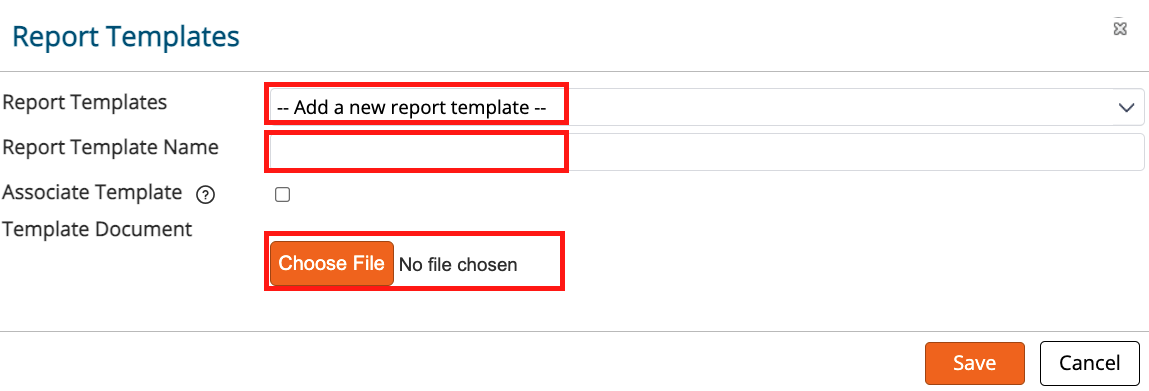Click the 'No file chosen' text

[458, 264]
